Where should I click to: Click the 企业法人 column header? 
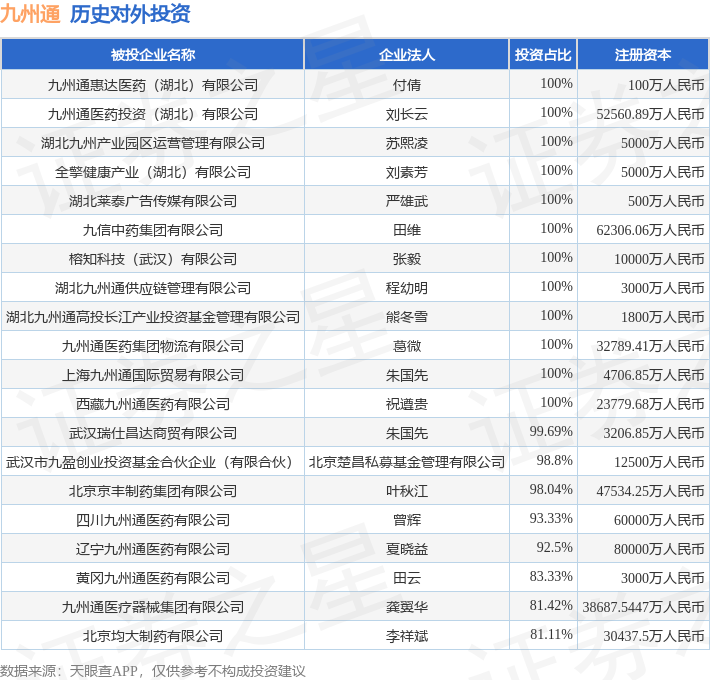coord(407,55)
